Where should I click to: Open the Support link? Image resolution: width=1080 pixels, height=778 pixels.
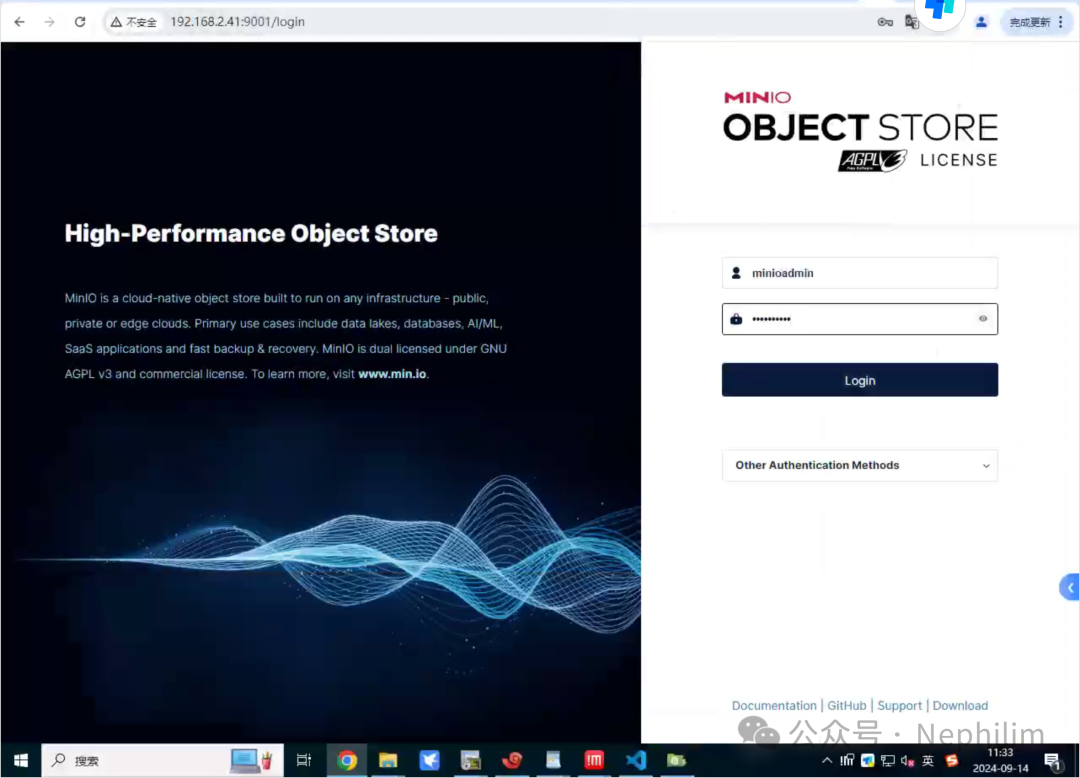click(x=899, y=706)
